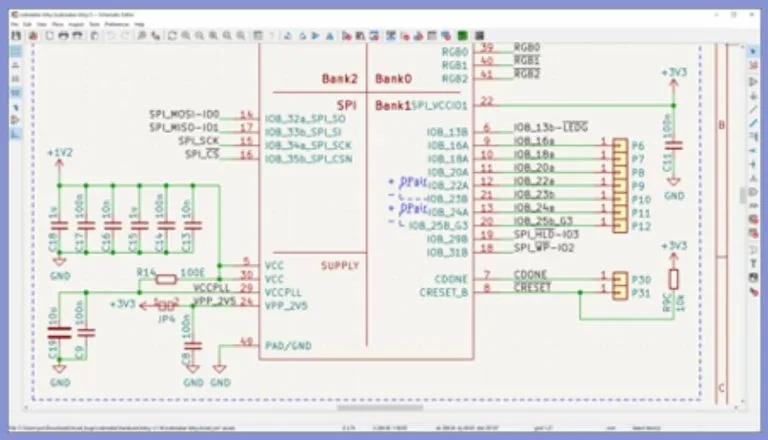Image resolution: width=768 pixels, height=440 pixels.
Task: Click the Refresh view icon
Action: click(172, 36)
